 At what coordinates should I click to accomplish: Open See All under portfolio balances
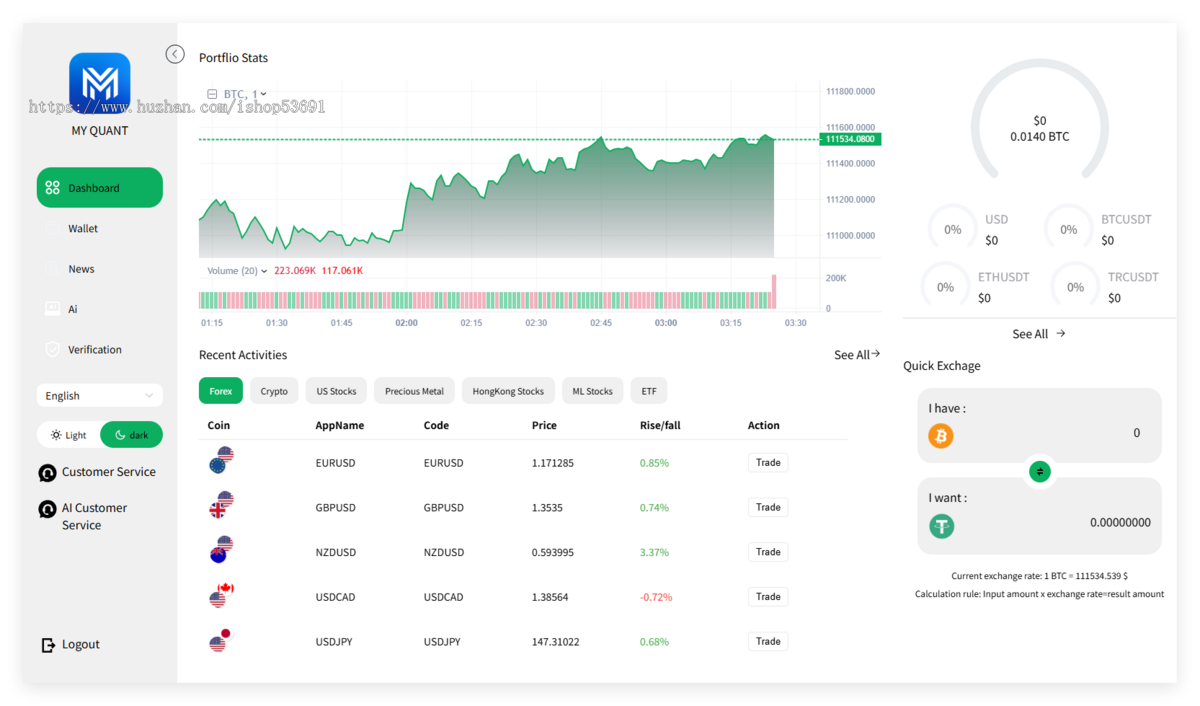[1039, 334]
